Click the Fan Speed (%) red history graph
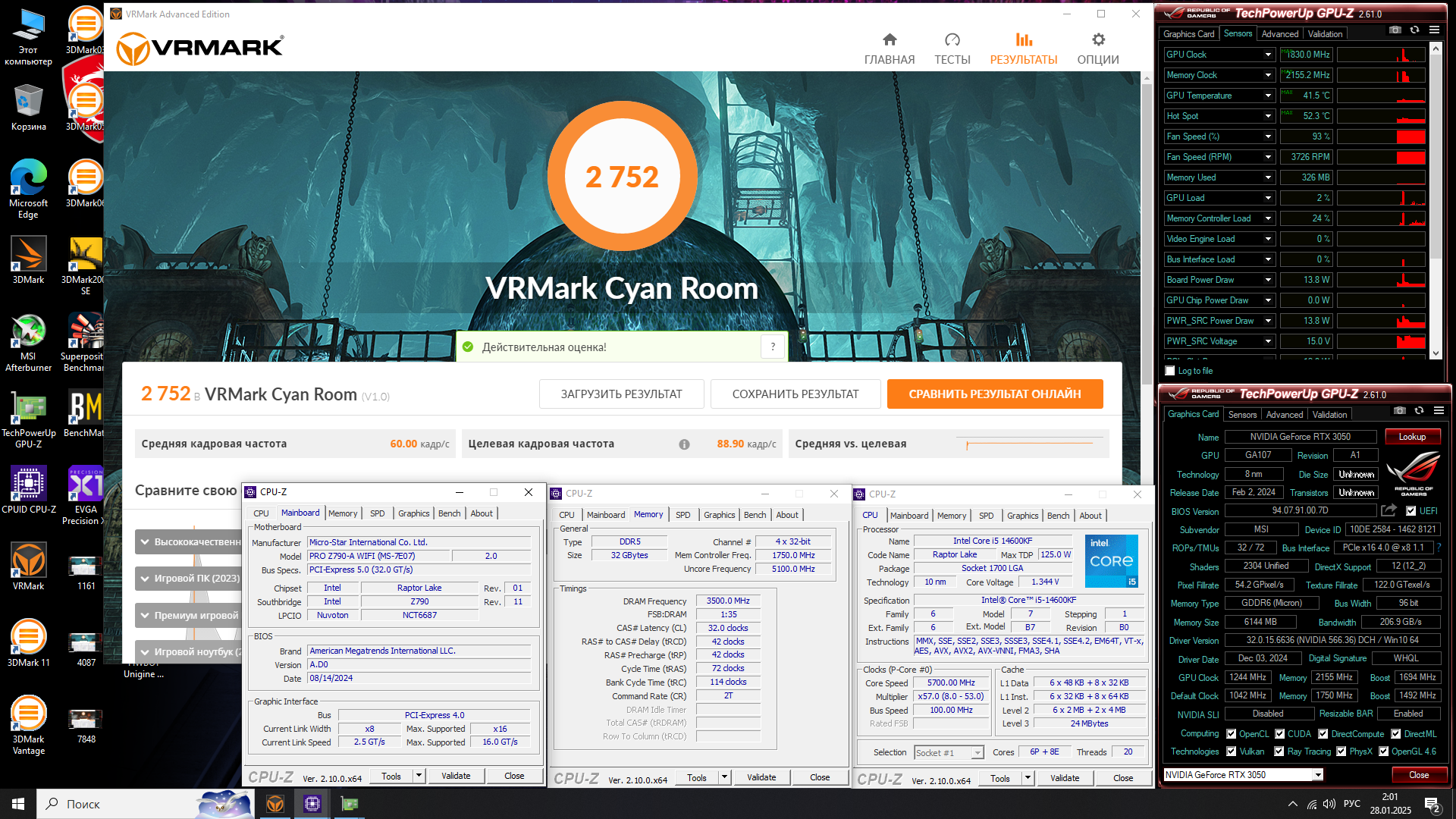Viewport: 1456px width, 819px height. [1381, 136]
